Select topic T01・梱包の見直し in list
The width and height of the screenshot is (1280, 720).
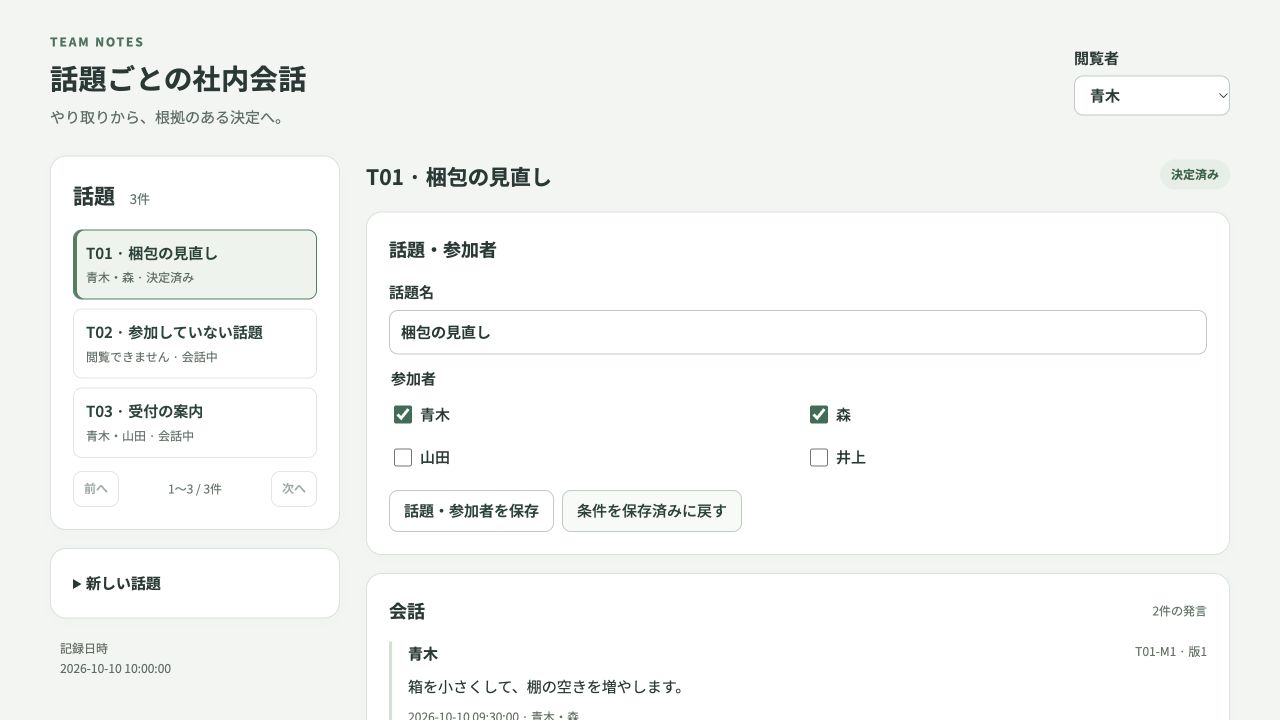[x=195, y=265]
